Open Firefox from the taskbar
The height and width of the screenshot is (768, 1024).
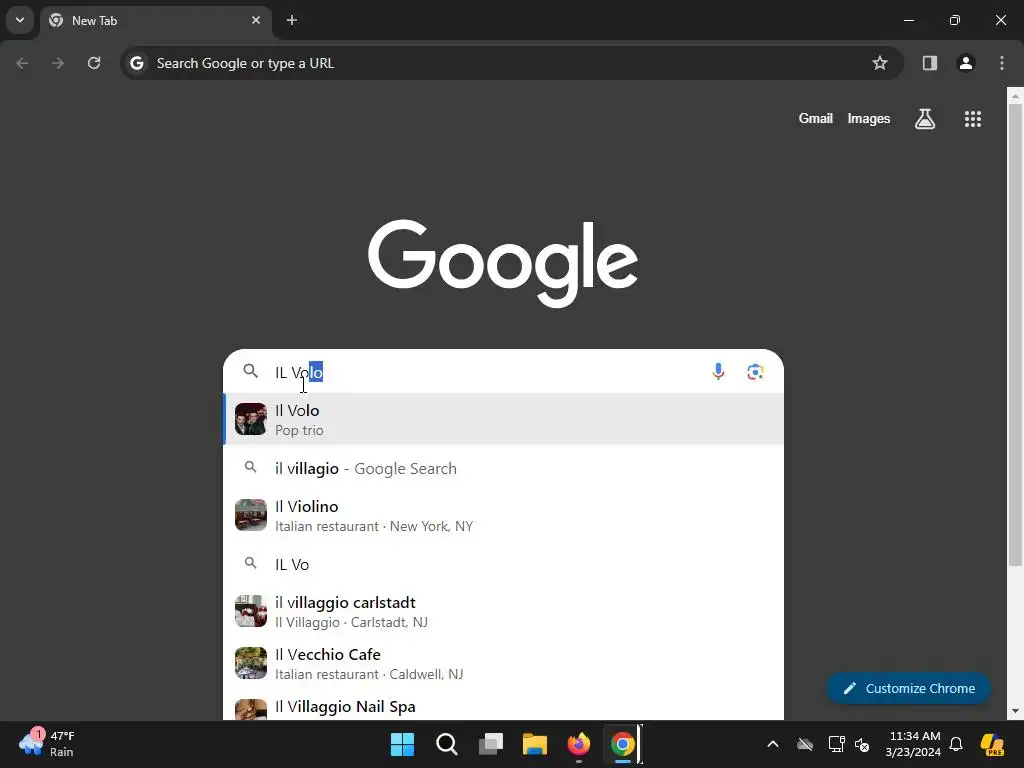[579, 744]
